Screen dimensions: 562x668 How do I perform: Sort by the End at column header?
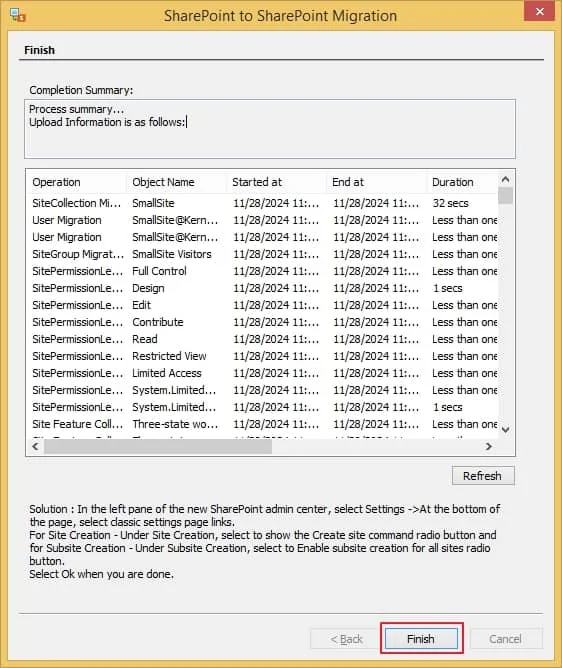(x=376, y=182)
